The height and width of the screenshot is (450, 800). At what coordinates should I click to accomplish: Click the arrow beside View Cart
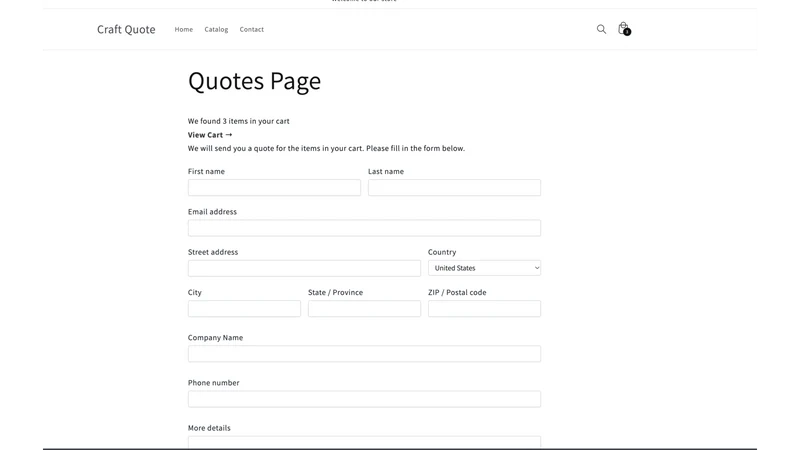tap(229, 135)
